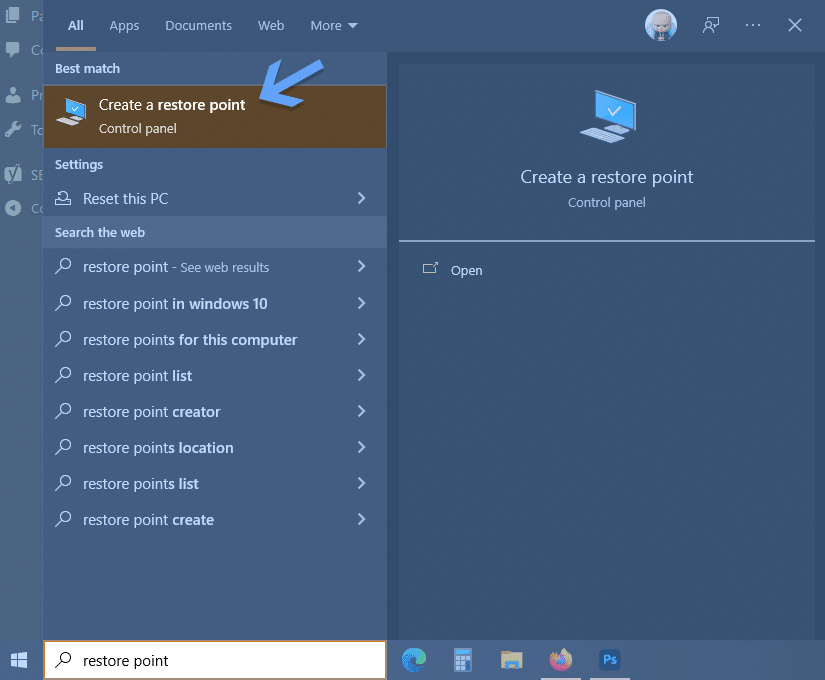
Task: Click the large restore point preview icon
Action: click(x=608, y=116)
